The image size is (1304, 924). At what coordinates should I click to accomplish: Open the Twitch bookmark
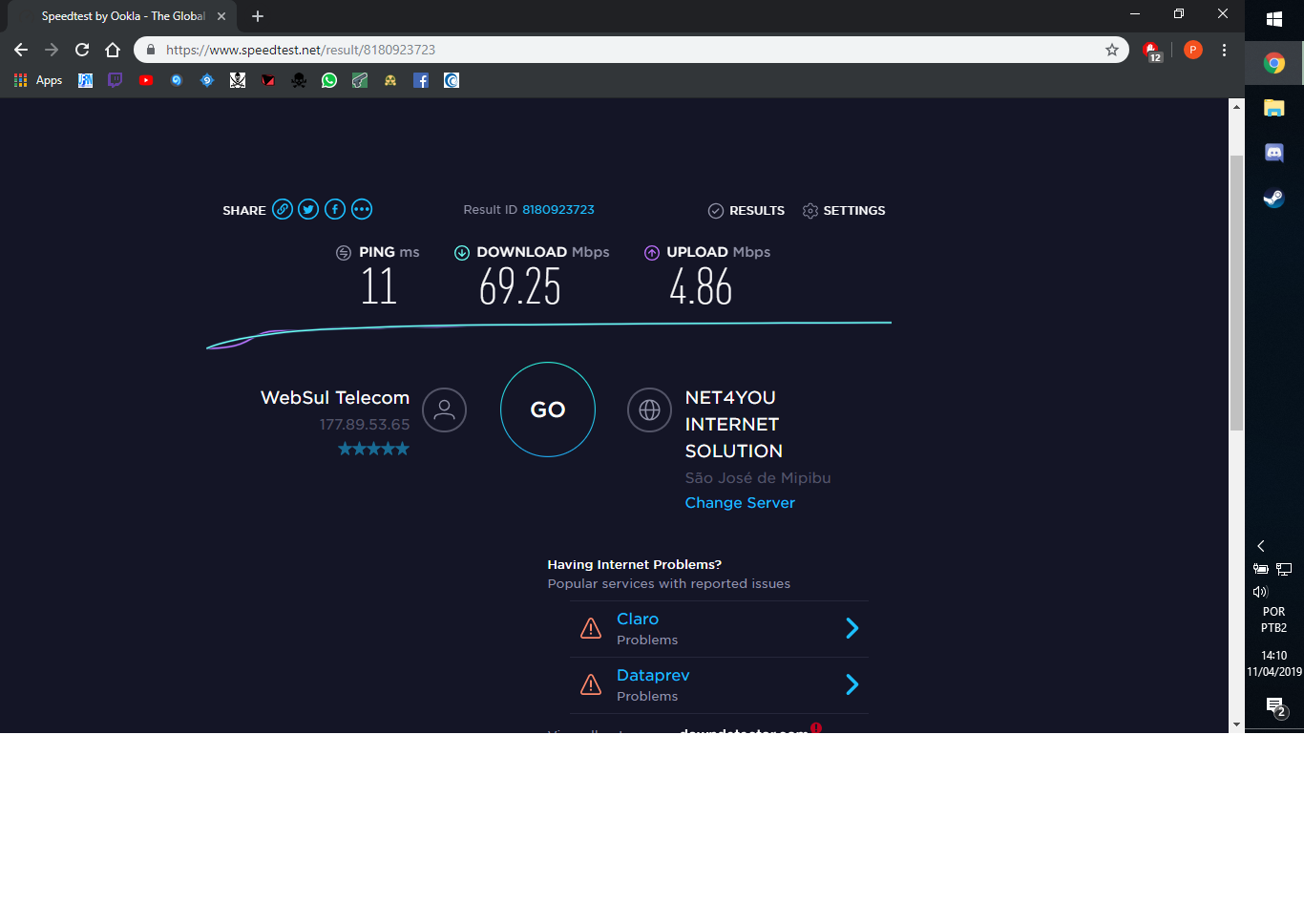click(116, 80)
